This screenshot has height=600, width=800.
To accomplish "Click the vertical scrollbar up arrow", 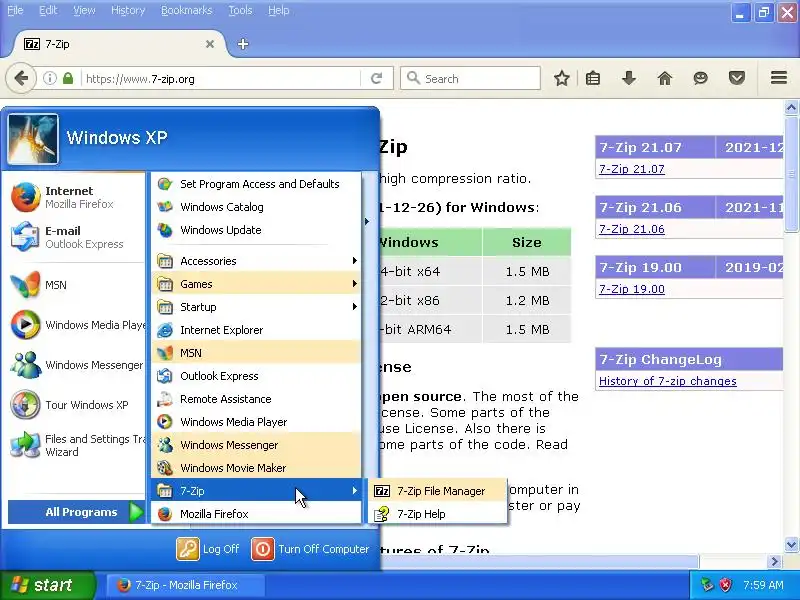I will click(x=791, y=107).
